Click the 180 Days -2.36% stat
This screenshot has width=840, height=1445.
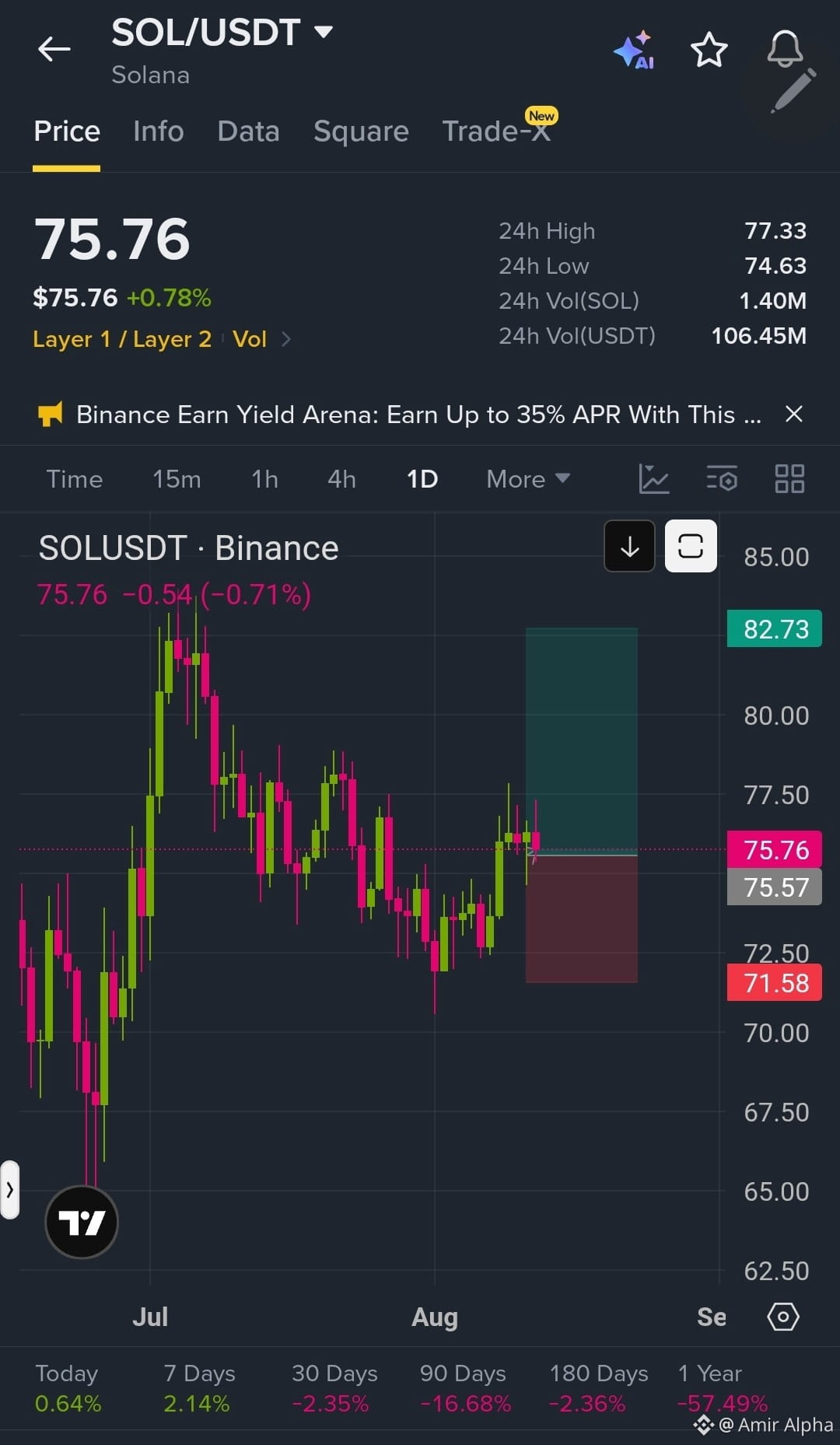tap(598, 1388)
